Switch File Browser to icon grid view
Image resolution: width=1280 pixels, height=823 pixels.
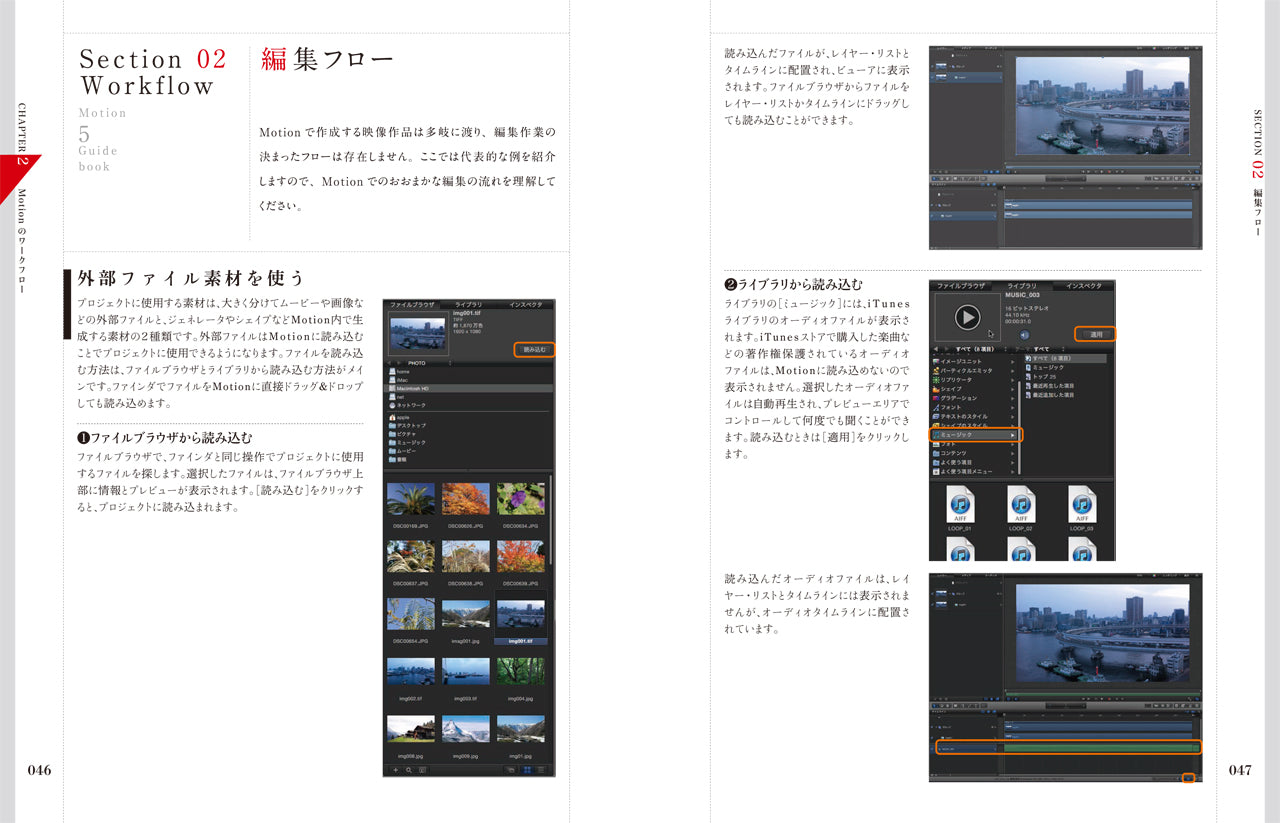pos(527,770)
